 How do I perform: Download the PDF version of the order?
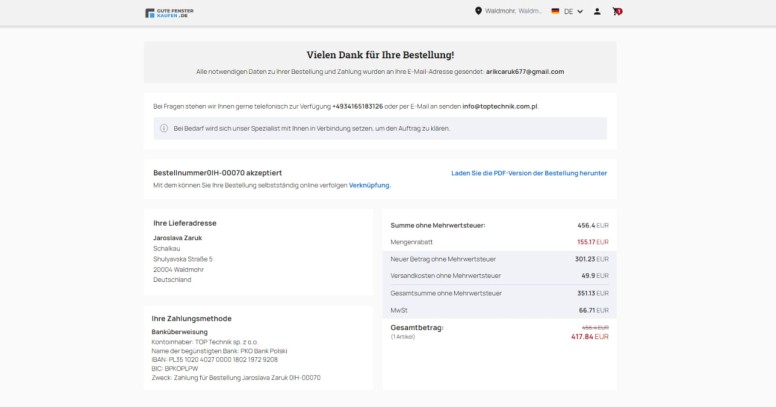pos(529,173)
